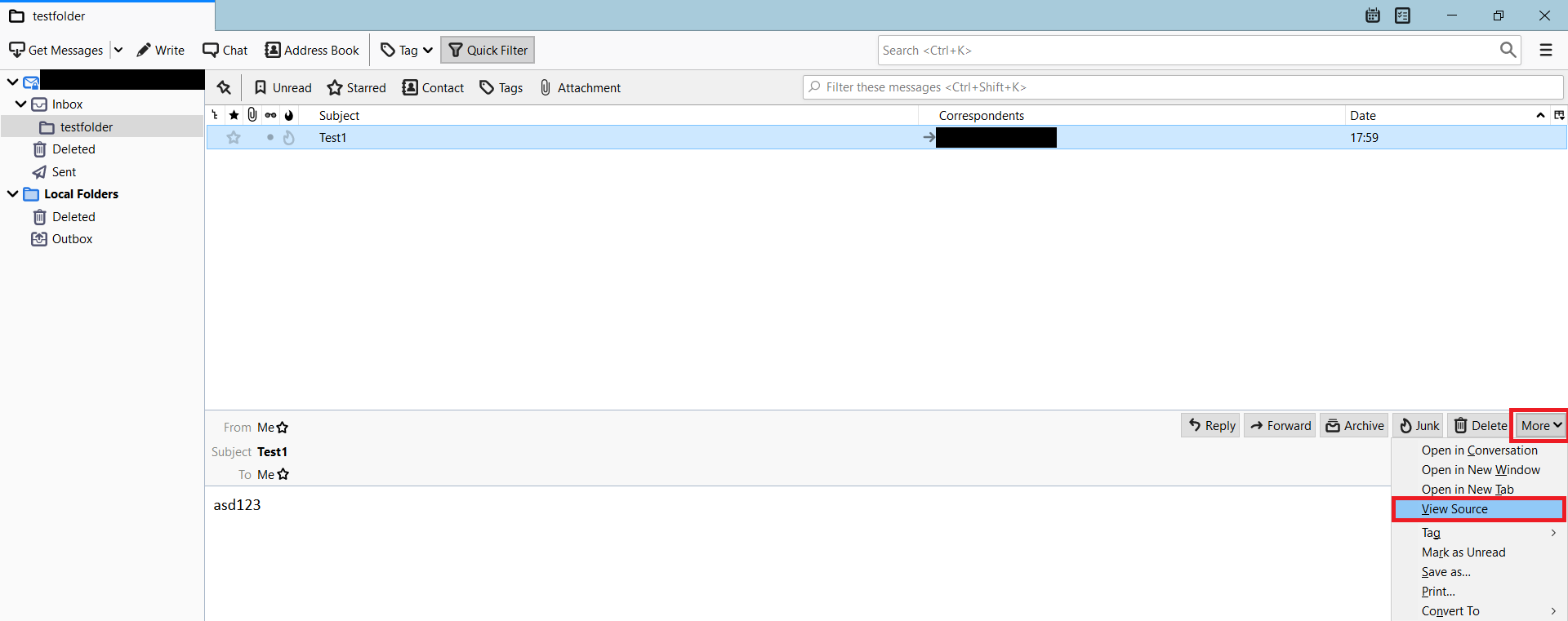Collapse the Local Folders tree
Viewport: 1568px width, 621px height.
point(12,194)
